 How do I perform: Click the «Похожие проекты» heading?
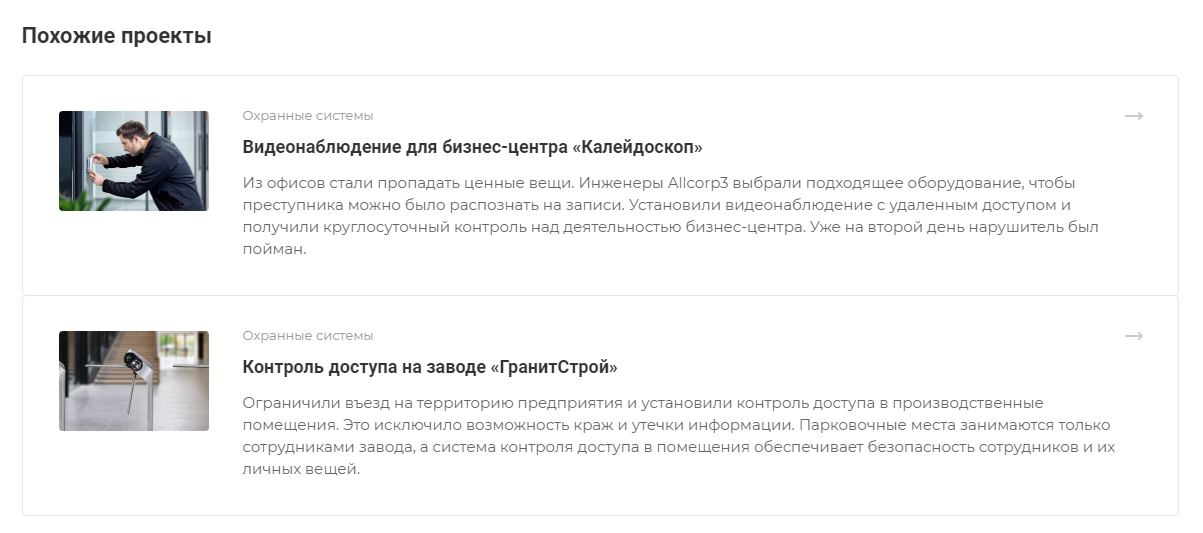[117, 37]
